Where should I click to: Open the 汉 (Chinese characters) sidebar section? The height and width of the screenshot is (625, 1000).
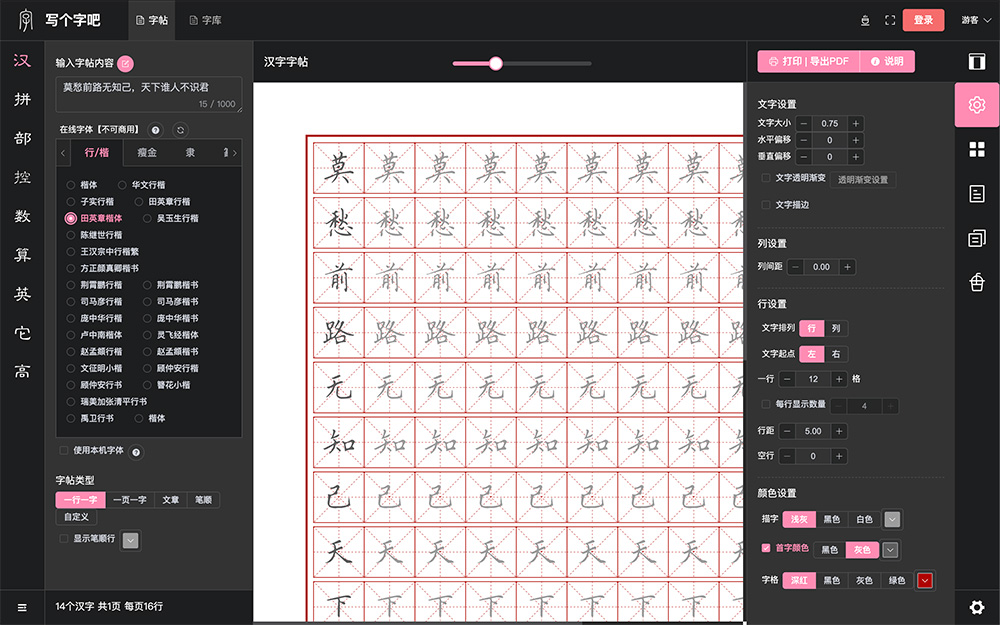[22, 61]
